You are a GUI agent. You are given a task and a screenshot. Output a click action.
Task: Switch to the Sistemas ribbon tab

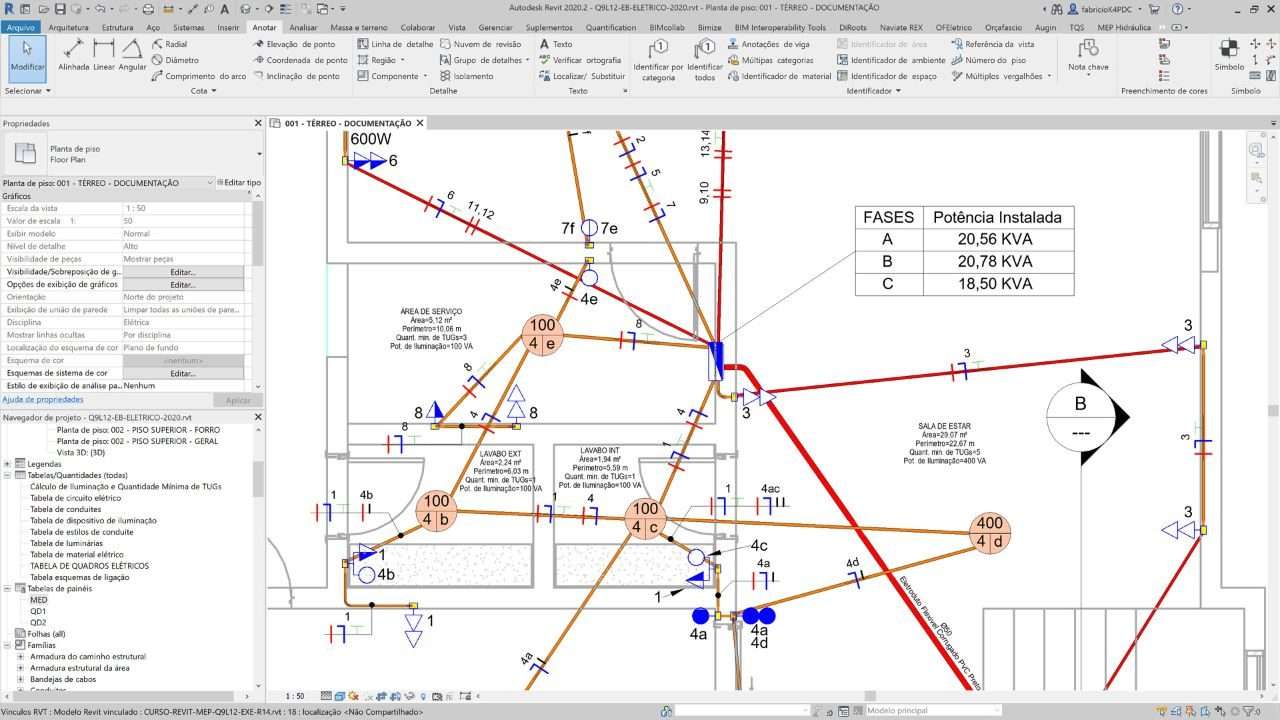tap(188, 28)
